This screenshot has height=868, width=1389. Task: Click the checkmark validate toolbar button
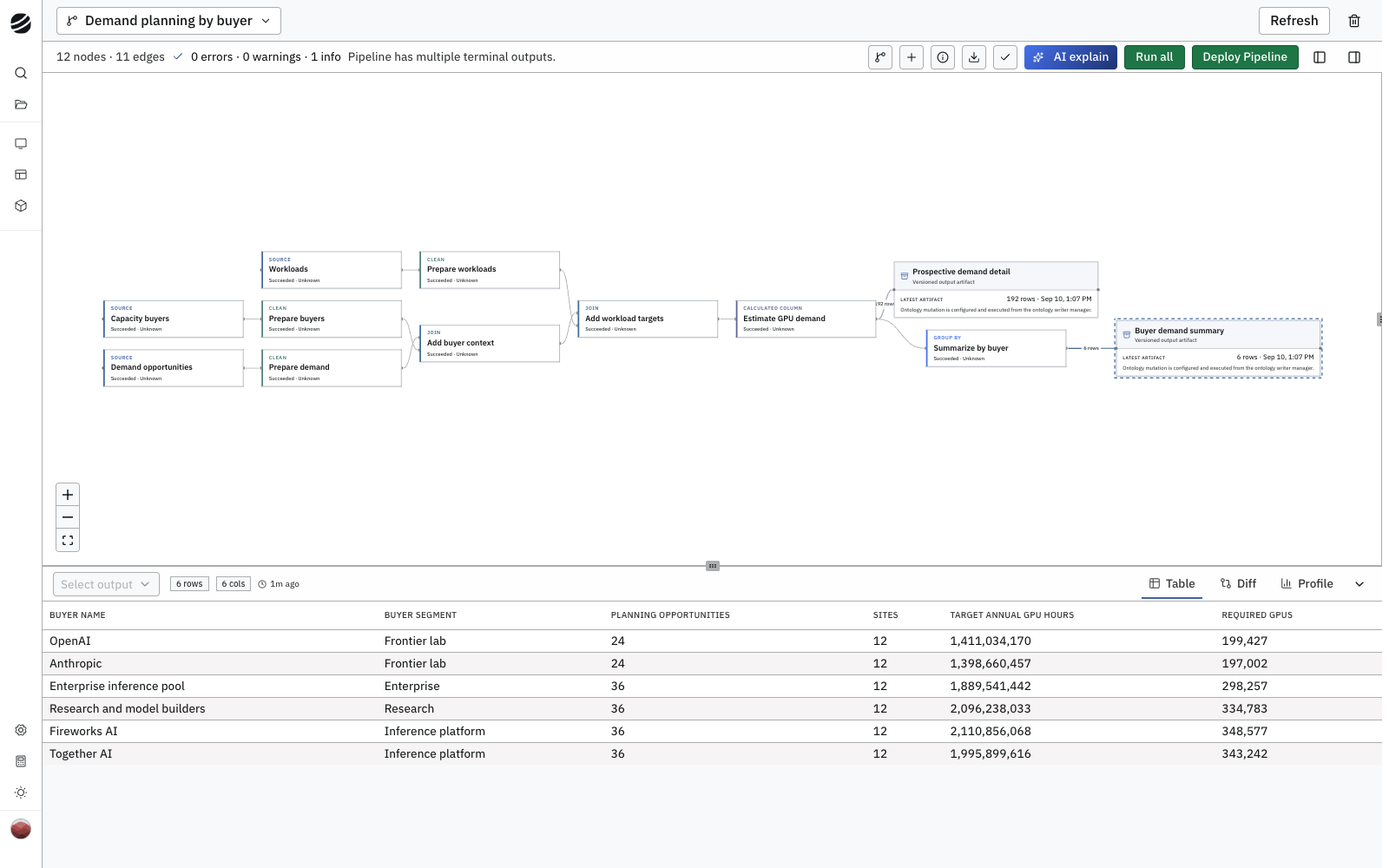[x=1005, y=57]
